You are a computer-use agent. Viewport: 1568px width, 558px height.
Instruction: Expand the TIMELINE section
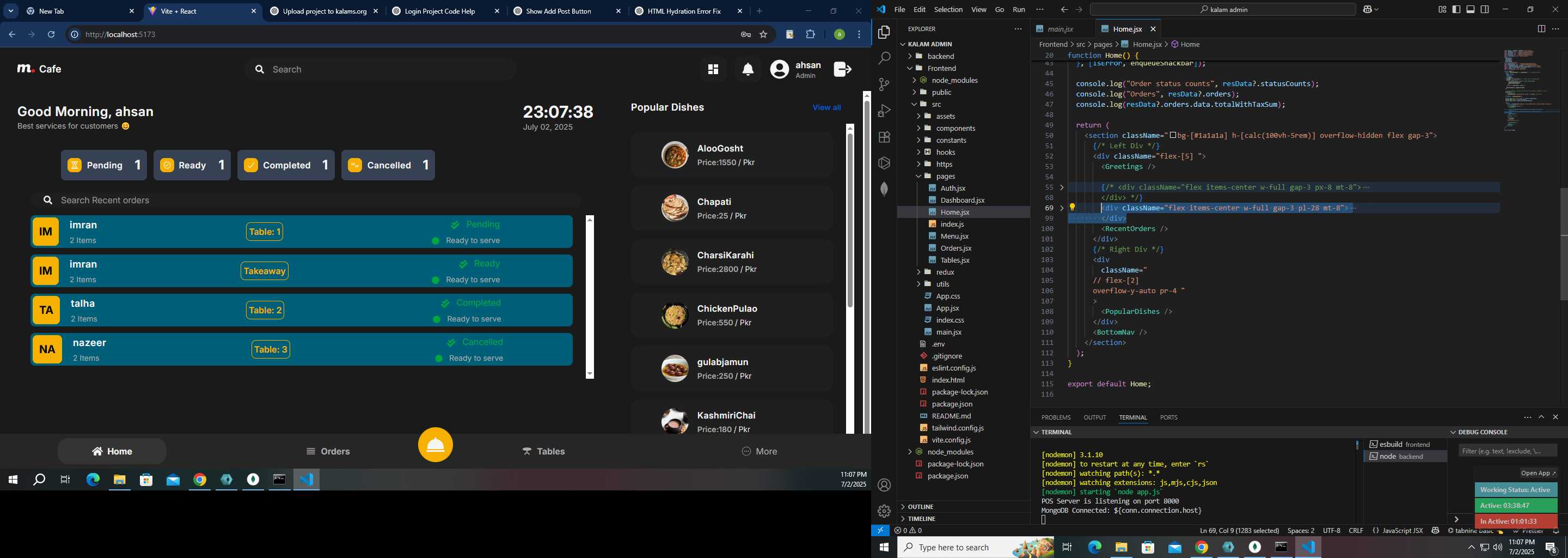tap(922, 519)
